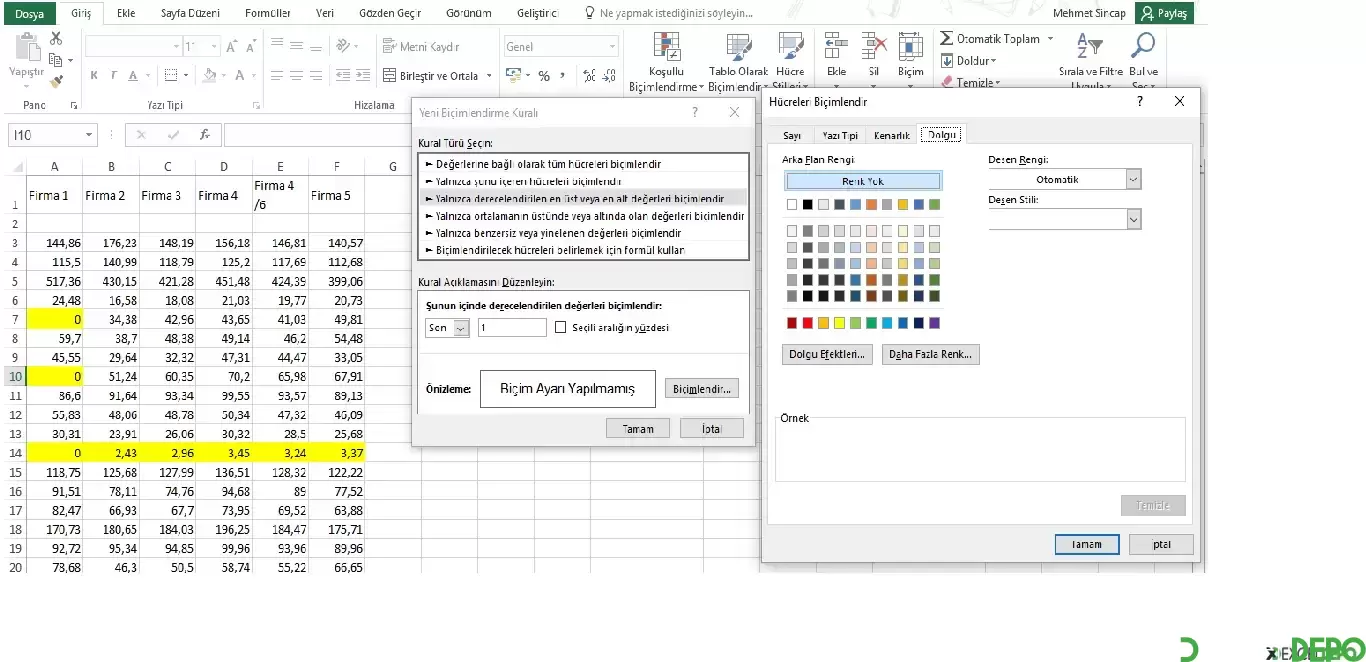1366x662 pixels.
Task: Pick the purple standard color swatch
Action: click(934, 323)
